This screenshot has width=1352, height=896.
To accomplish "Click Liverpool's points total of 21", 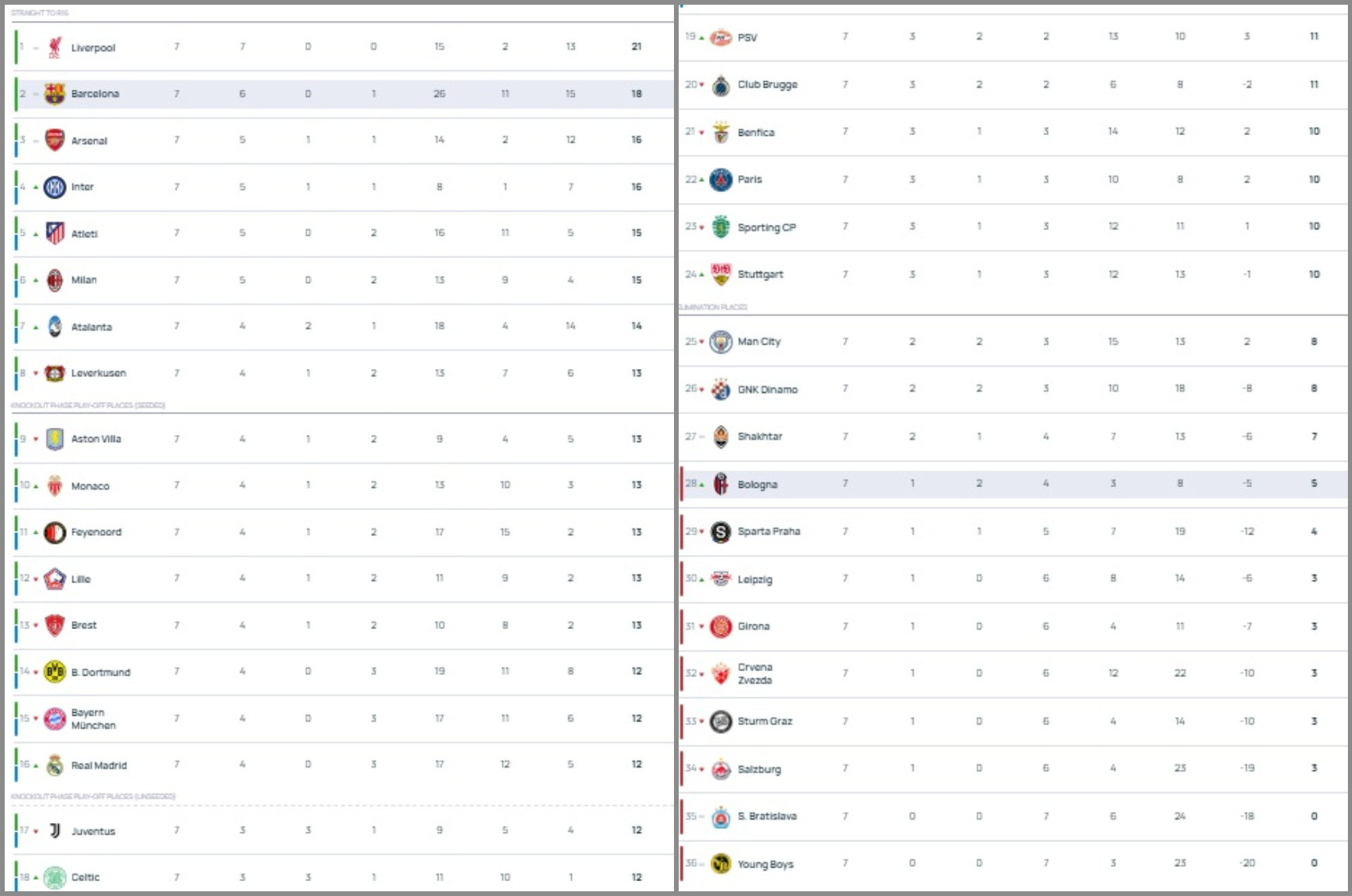I will pos(636,47).
